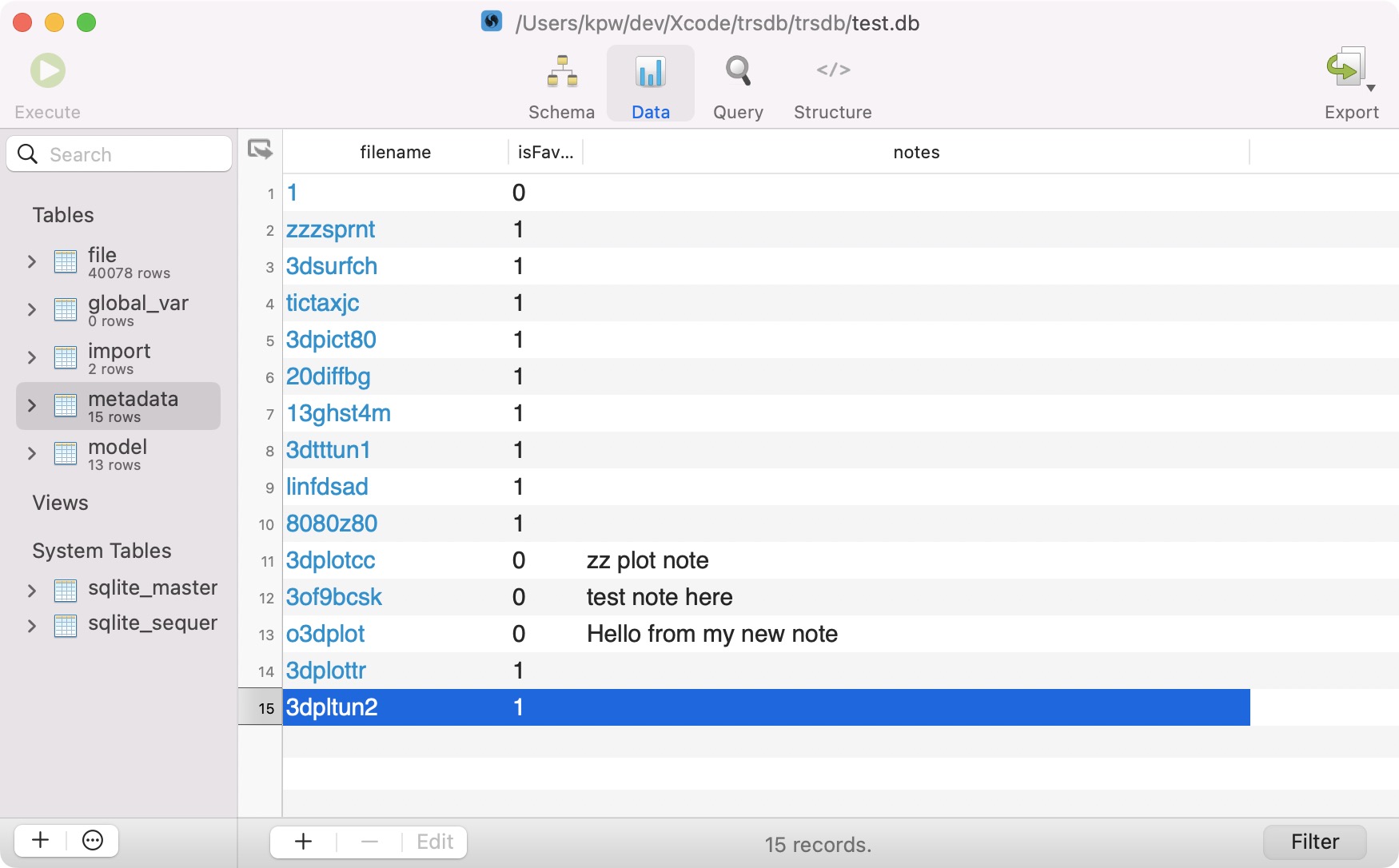Click the row-pointer arrow above the row numbers

[259, 149]
